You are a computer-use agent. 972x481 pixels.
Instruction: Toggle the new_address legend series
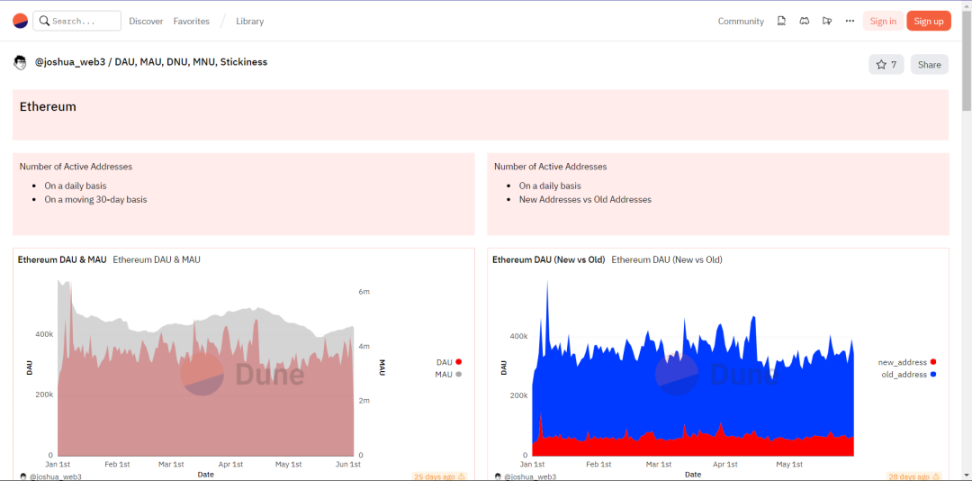(x=907, y=362)
